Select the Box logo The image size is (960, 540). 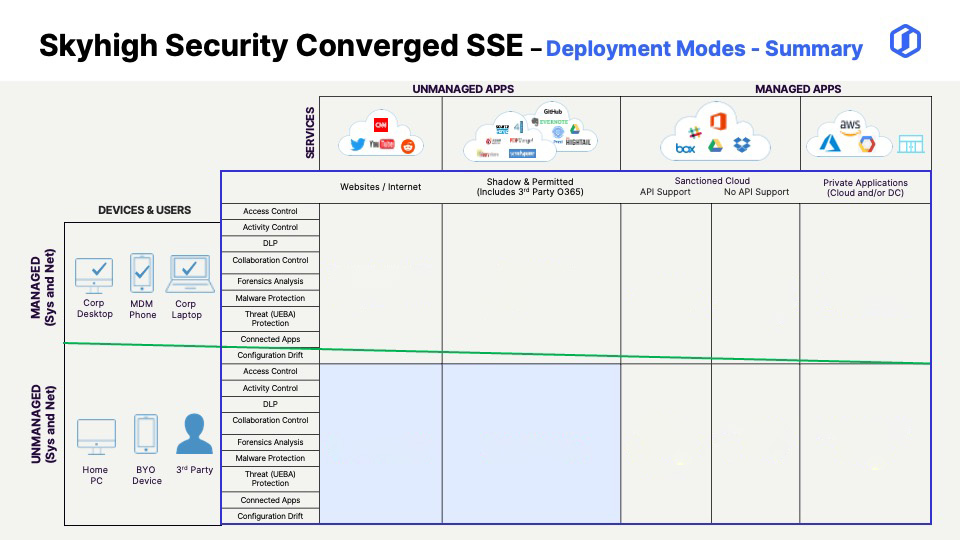pos(685,148)
